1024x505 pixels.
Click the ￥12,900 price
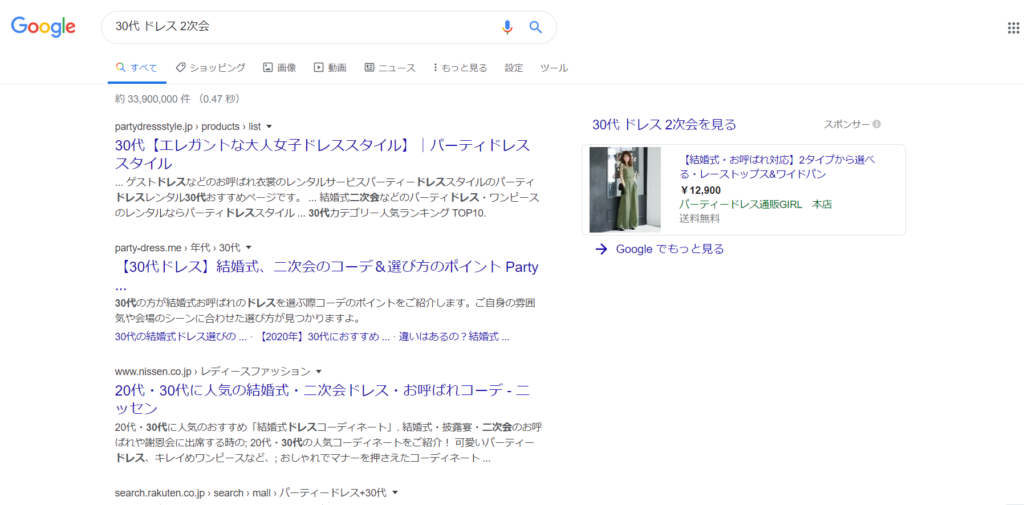[x=700, y=191]
